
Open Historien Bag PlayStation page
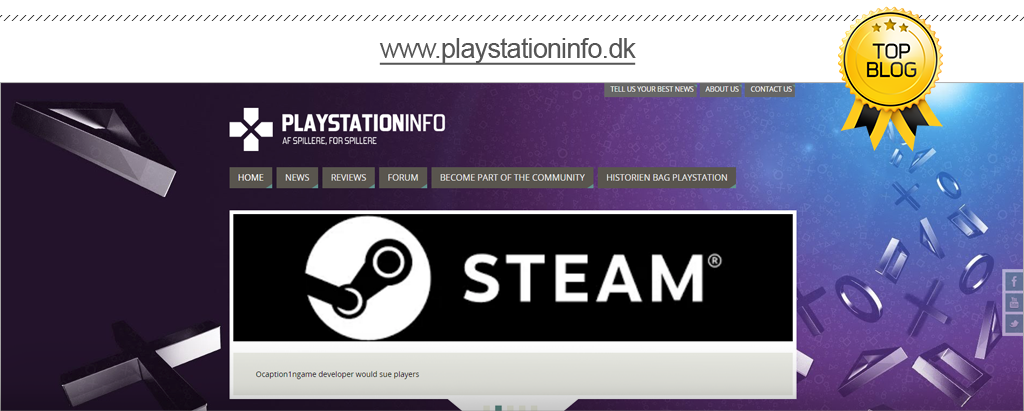point(667,178)
